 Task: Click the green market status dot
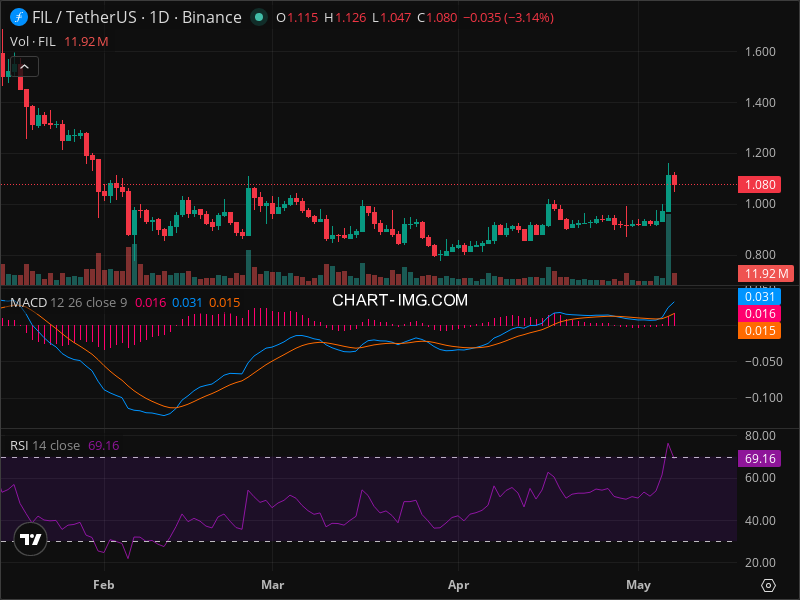[259, 17]
